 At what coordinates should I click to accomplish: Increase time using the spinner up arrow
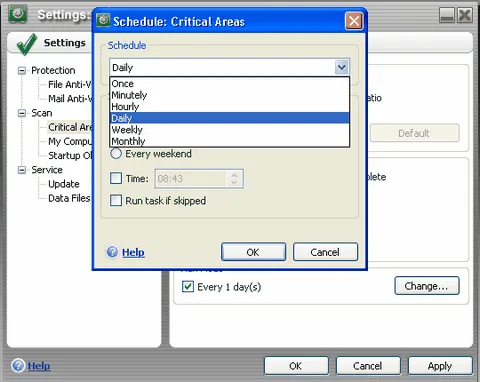[234, 175]
